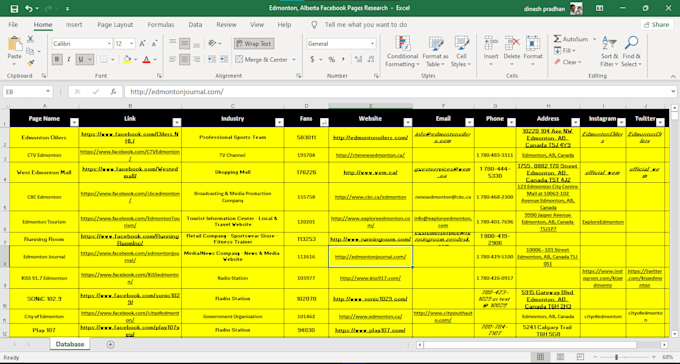Apply Accounting dollar number format
Viewport: 680px width, 364px height.
312,59
